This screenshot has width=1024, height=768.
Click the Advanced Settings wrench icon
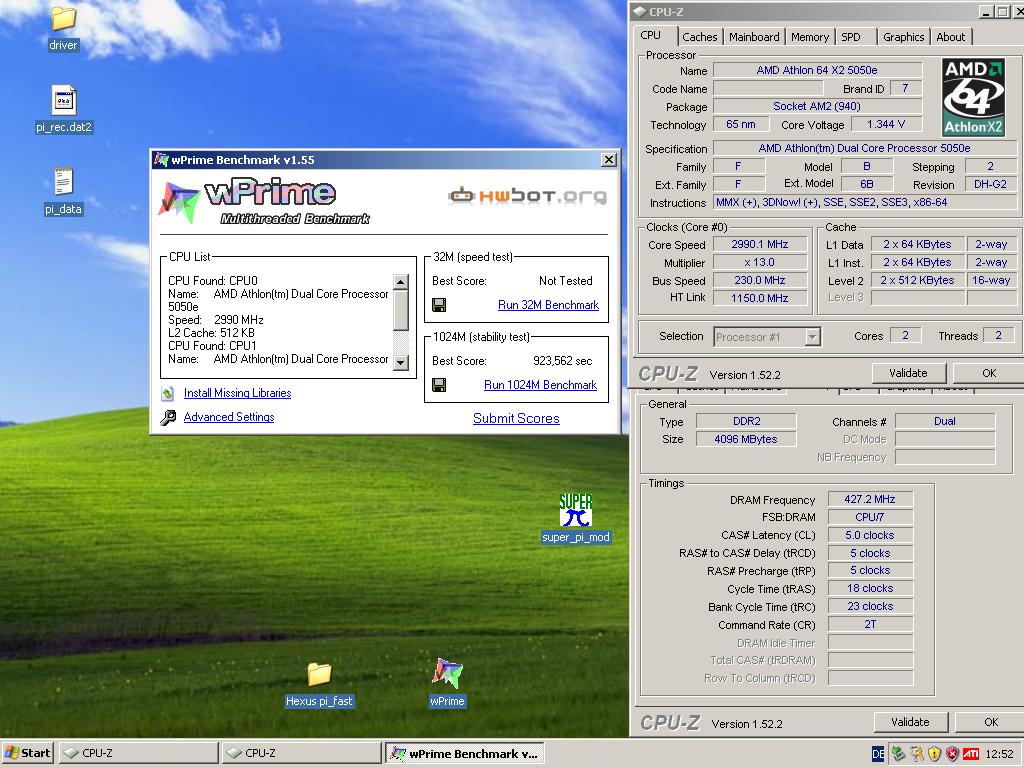click(x=168, y=417)
